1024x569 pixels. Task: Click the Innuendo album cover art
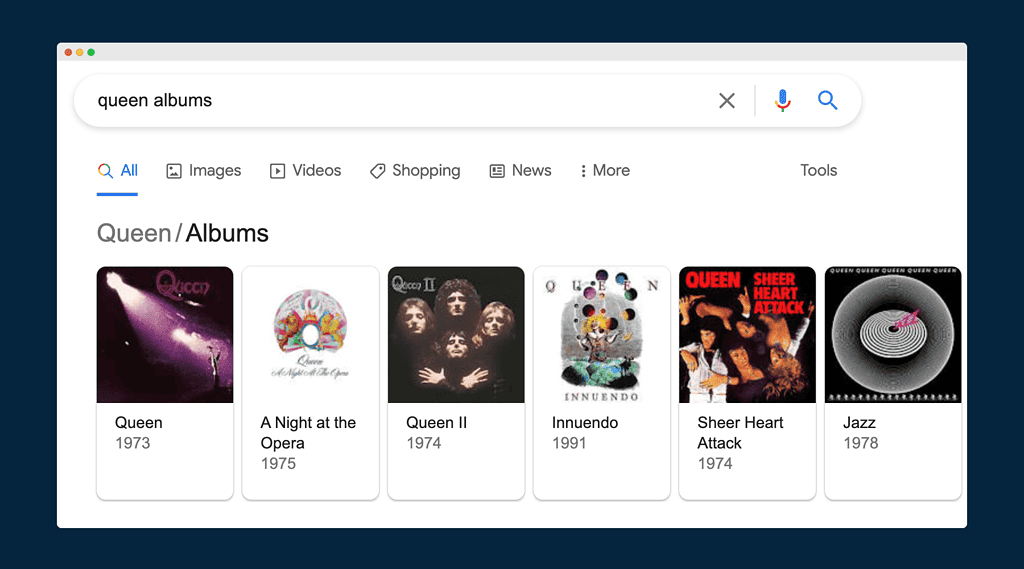tap(601, 335)
